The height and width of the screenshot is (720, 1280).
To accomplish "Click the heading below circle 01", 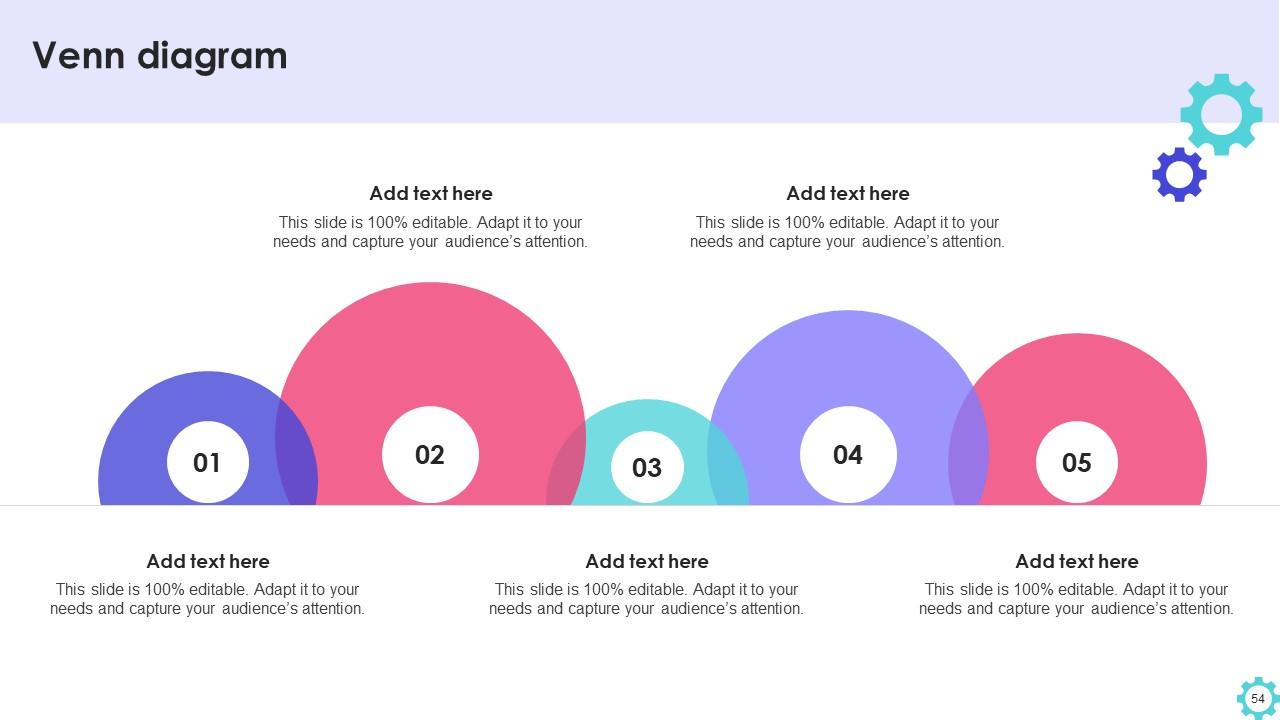I will pos(208,561).
